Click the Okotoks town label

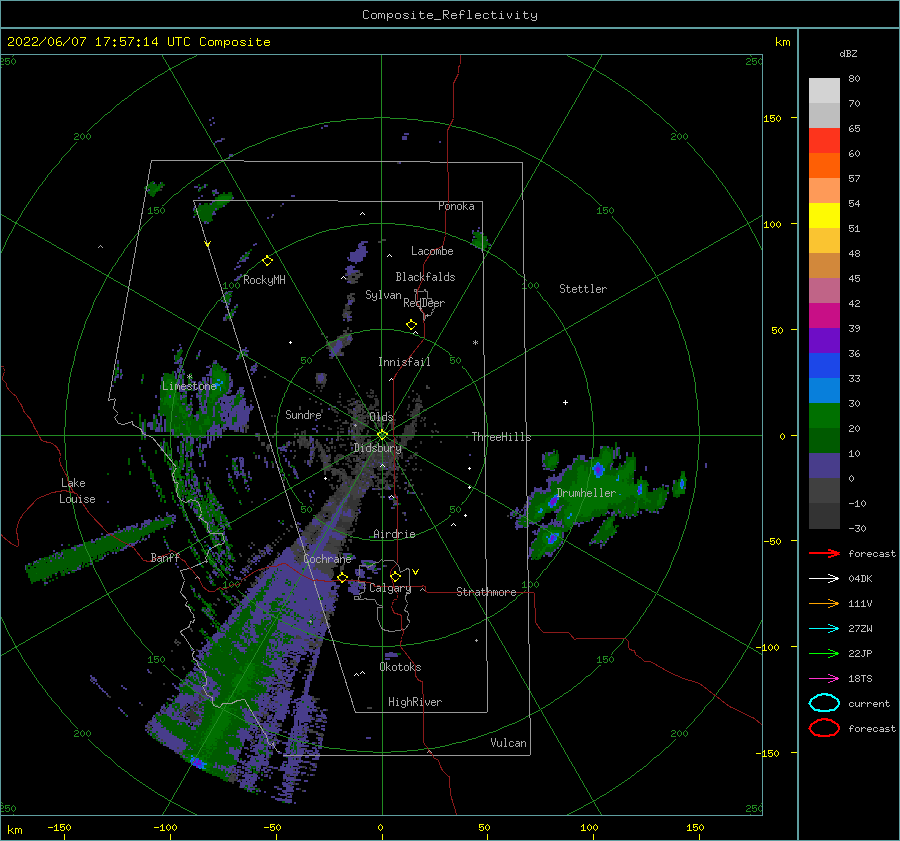click(400, 667)
